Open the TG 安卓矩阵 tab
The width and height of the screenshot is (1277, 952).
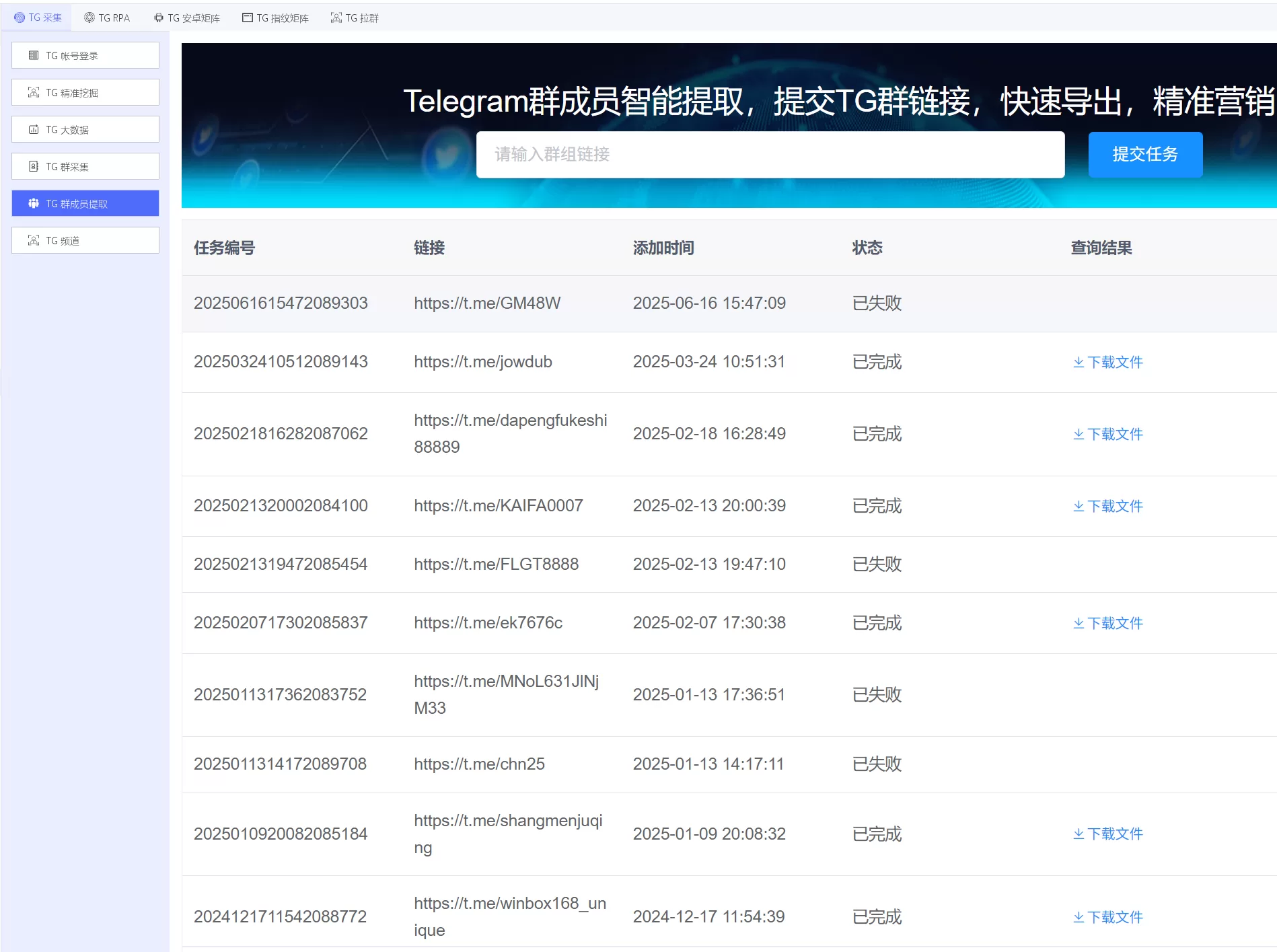click(186, 17)
